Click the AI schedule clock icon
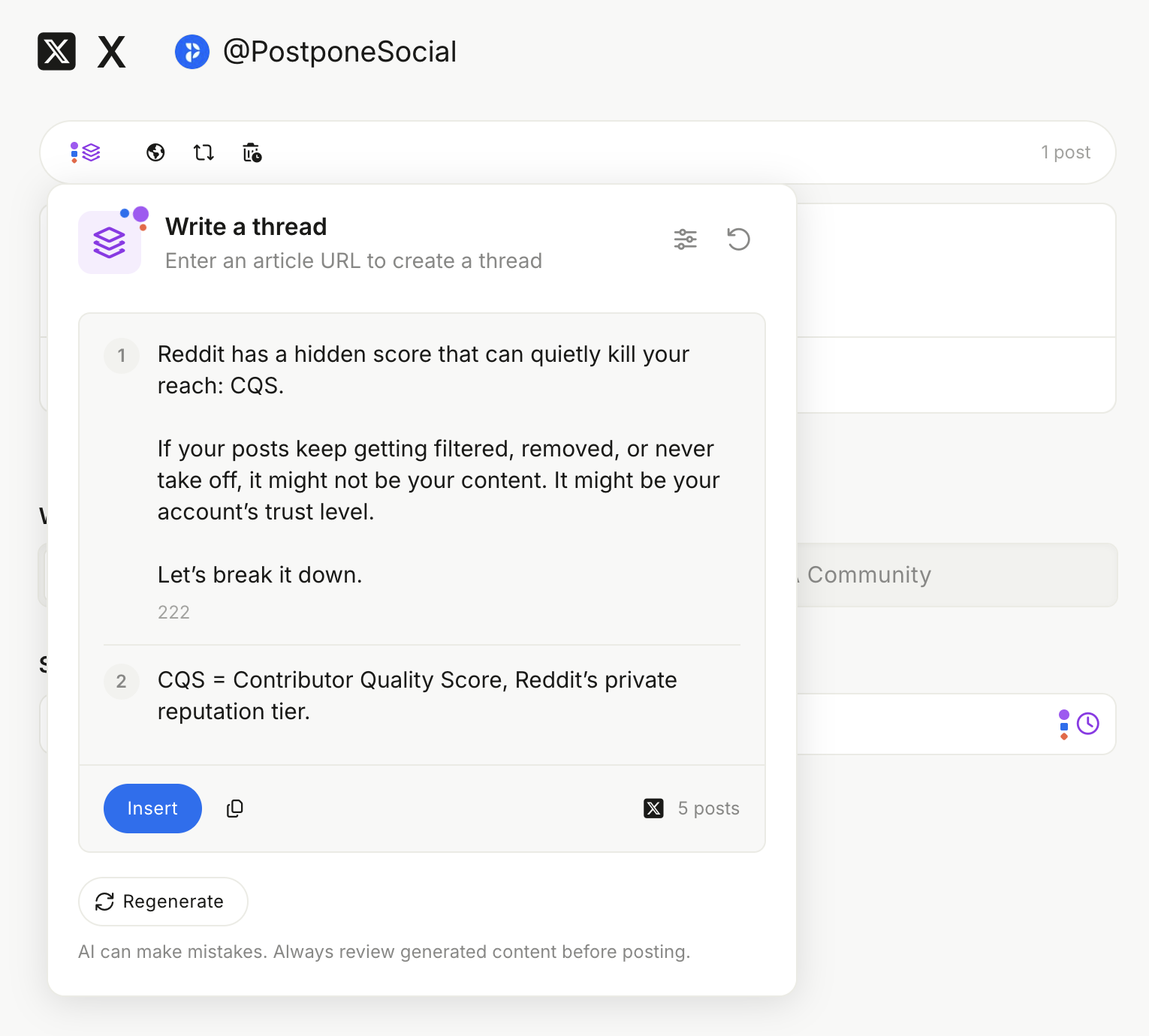 point(1087,724)
